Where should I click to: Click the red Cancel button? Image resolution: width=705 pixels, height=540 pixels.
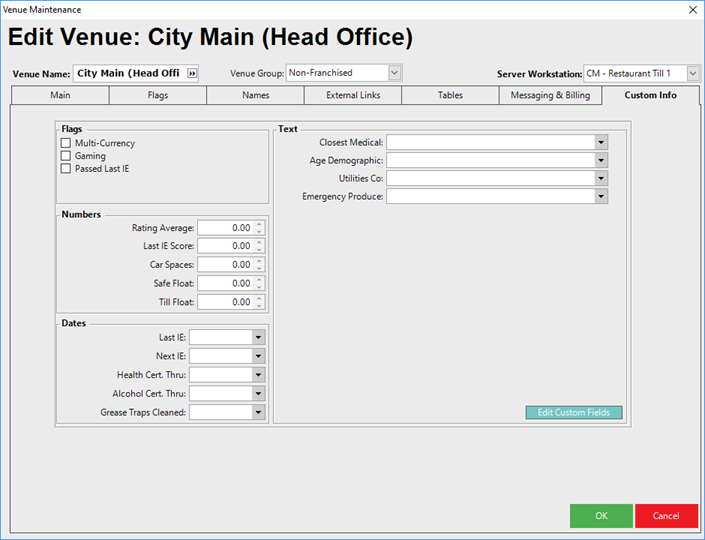pos(666,516)
